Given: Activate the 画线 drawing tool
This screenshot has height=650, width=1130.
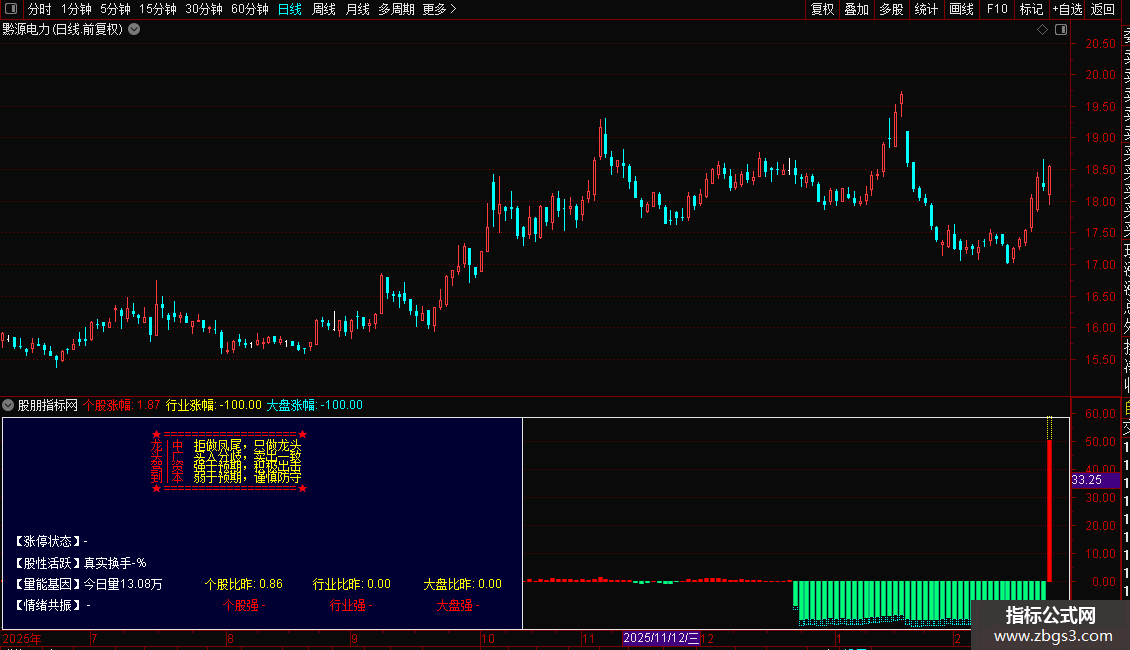Looking at the screenshot, I should (961, 9).
